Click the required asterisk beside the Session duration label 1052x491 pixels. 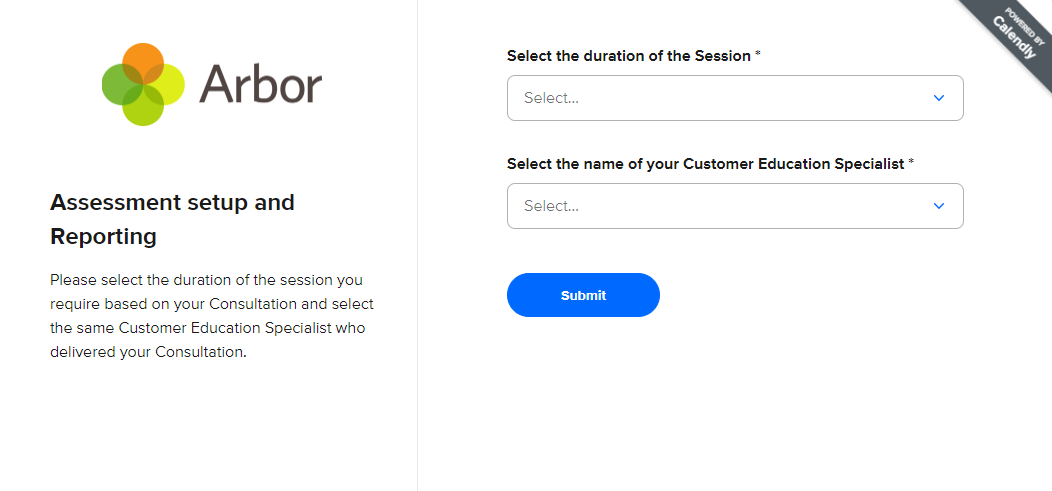(x=758, y=56)
